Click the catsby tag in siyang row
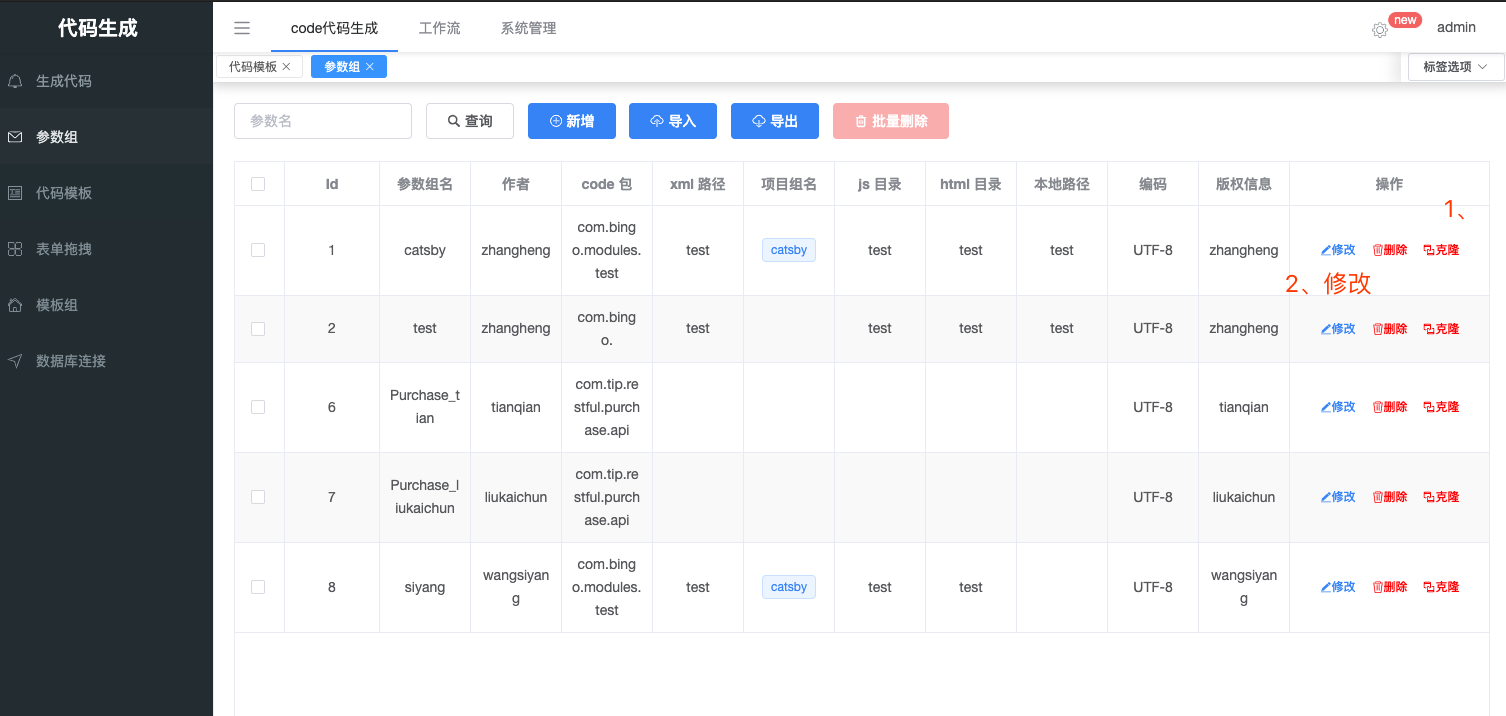Screen dimensions: 1506x716 pos(789,587)
